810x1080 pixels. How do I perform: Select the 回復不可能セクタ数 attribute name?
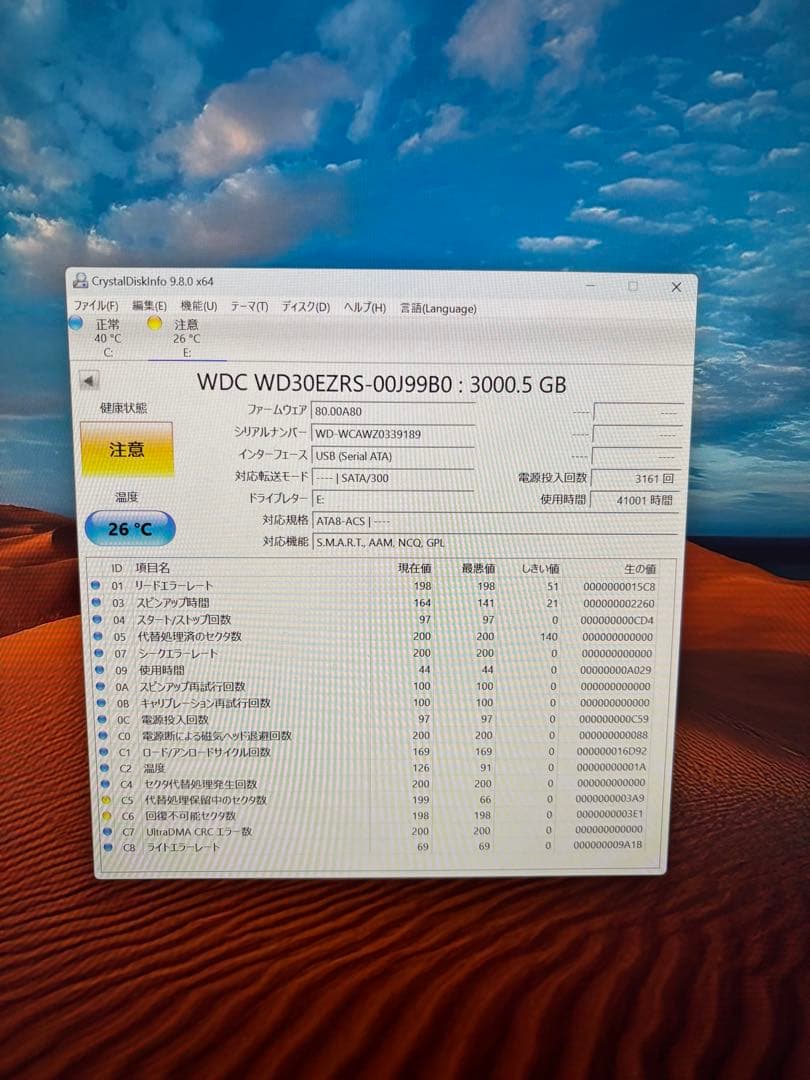pyautogui.click(x=190, y=816)
